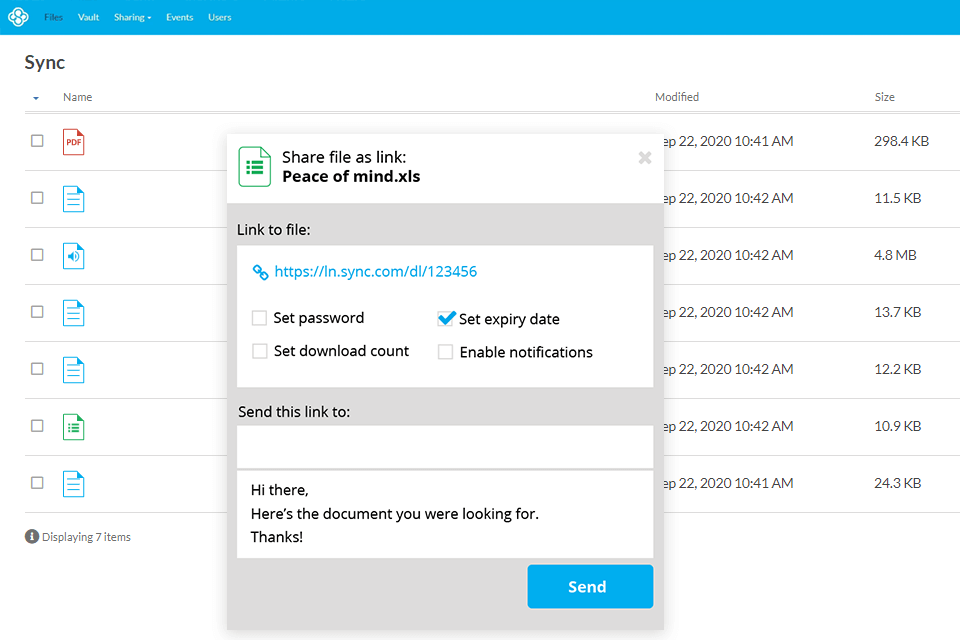Tick the Set download count checkbox

click(260, 352)
